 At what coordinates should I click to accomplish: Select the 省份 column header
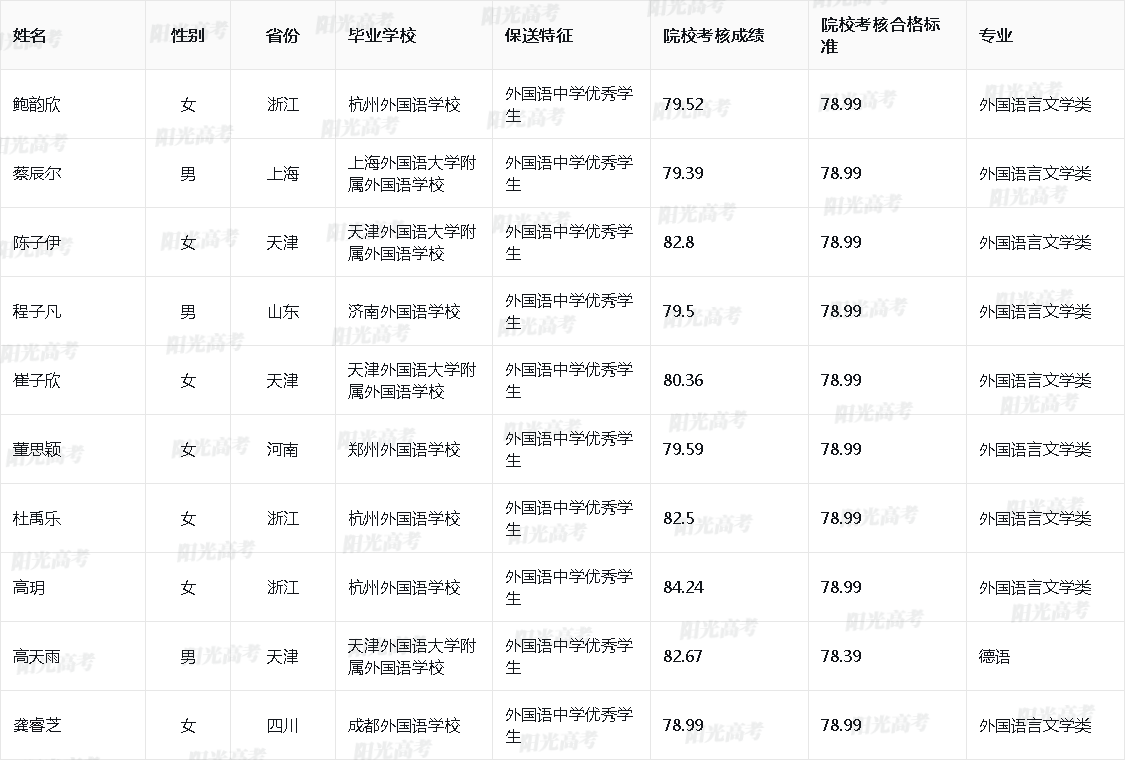tap(282, 36)
